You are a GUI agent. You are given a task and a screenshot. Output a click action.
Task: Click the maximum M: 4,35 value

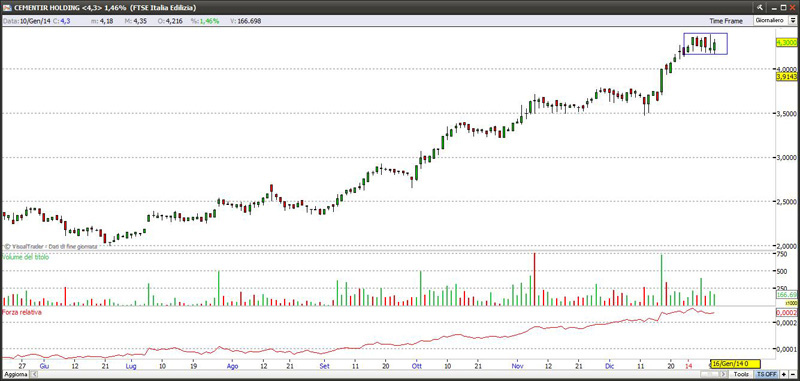coord(139,21)
